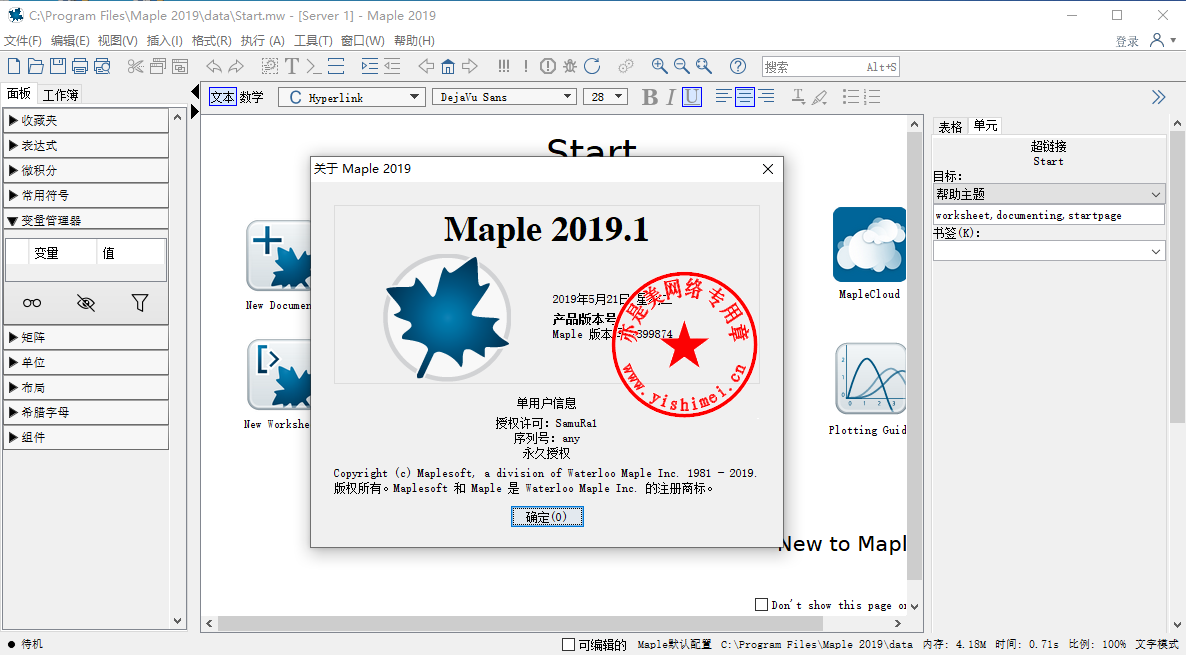The width and height of the screenshot is (1186, 655).
Task: Insert a Maple input prompt
Action: 314,67
